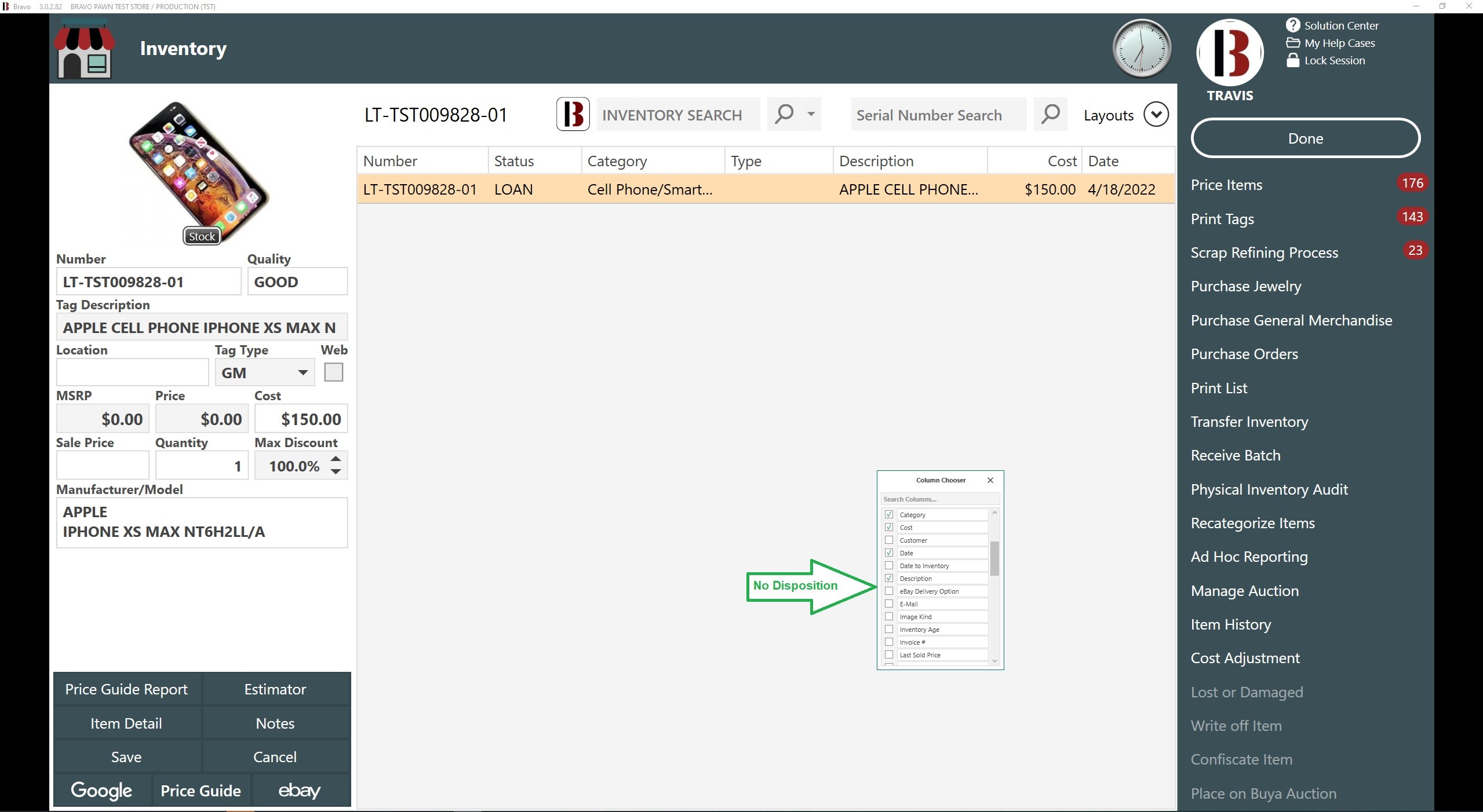The width and height of the screenshot is (1483, 812).
Task: Click the Stock badge on phone image
Action: [x=202, y=236]
